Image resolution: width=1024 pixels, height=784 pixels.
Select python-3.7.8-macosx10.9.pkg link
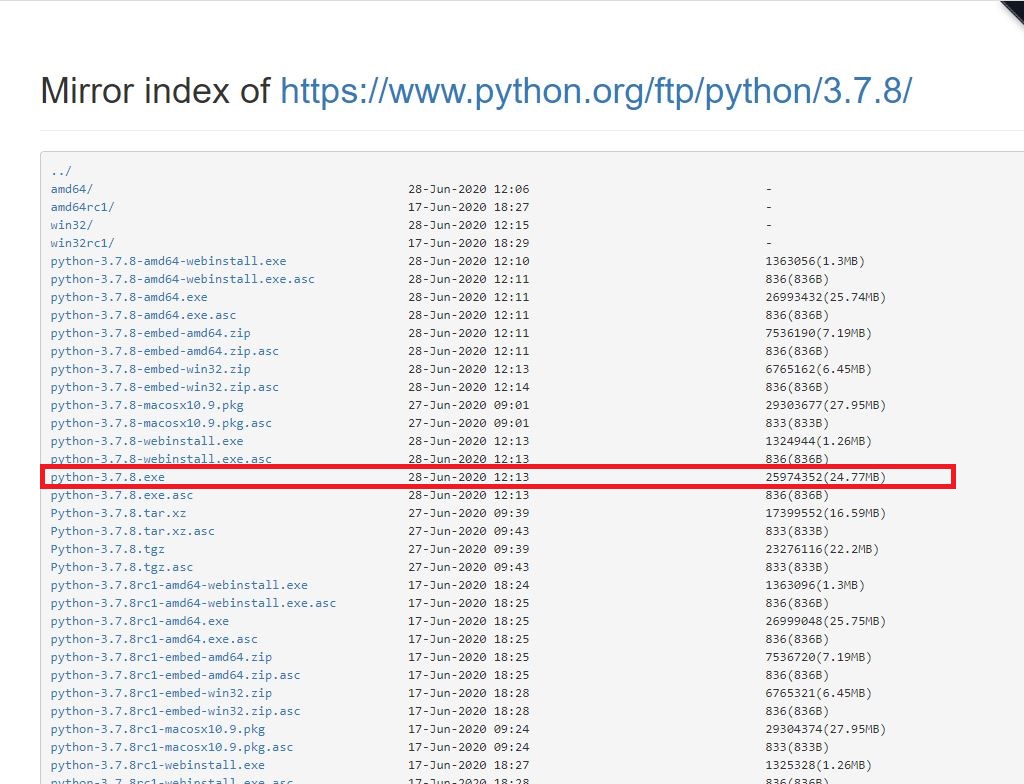coord(147,405)
